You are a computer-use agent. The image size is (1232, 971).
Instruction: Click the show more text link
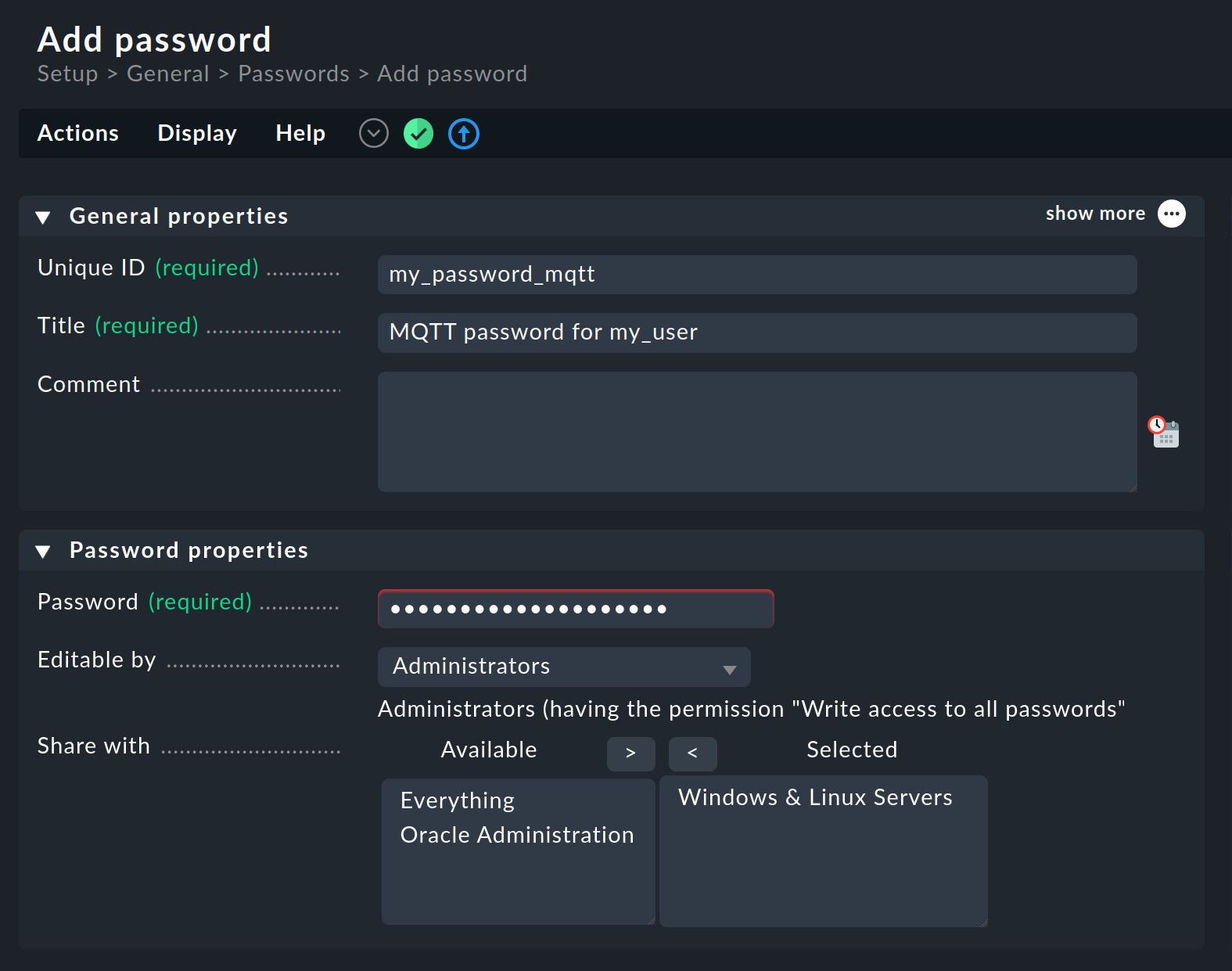[1095, 214]
